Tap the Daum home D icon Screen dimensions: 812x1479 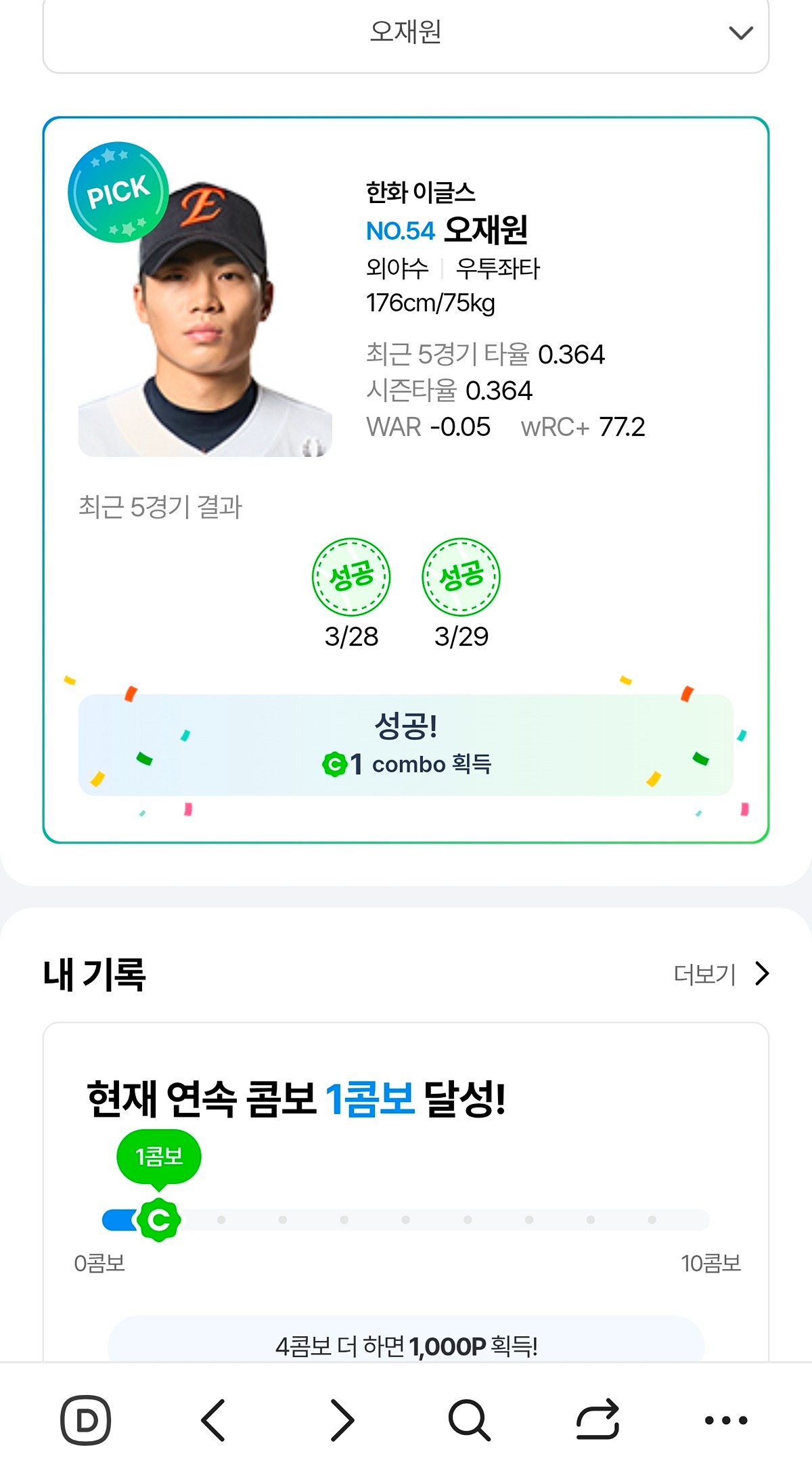click(86, 1419)
